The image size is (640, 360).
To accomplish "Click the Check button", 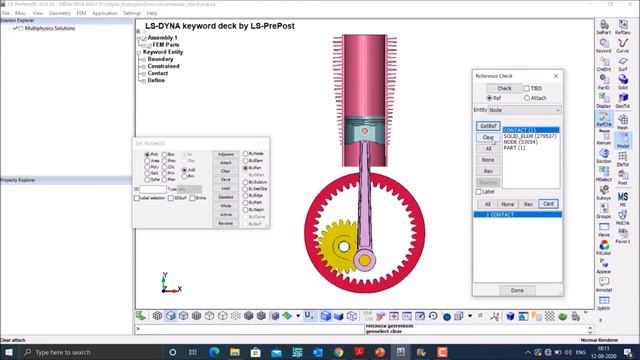I will 504,88.
